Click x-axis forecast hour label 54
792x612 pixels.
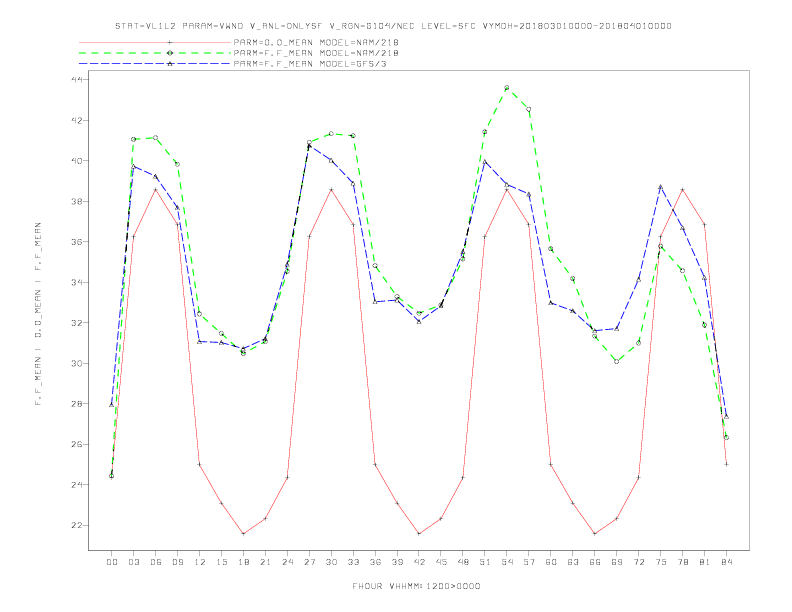[x=507, y=562]
